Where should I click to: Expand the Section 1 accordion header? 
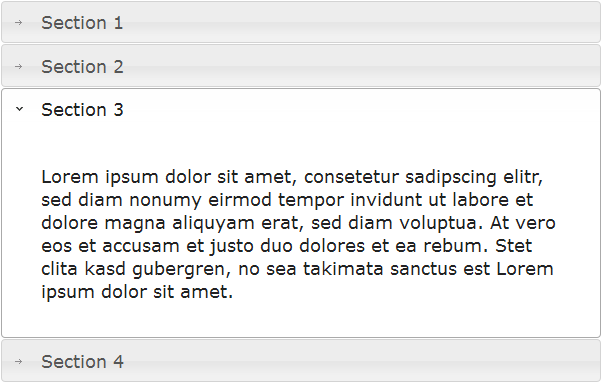pos(301,22)
